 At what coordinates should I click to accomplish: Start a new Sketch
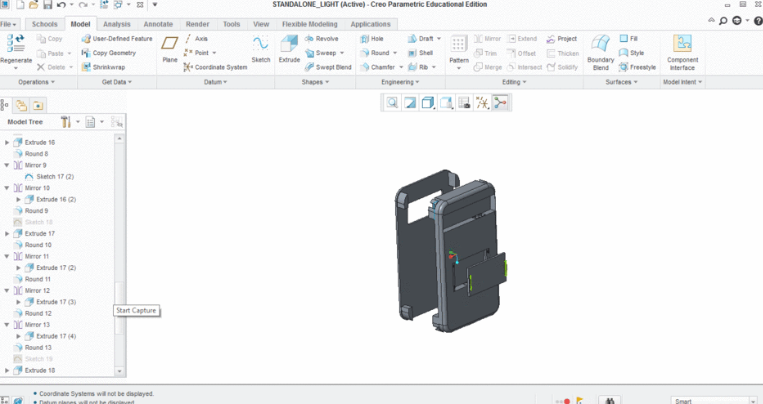tap(260, 49)
